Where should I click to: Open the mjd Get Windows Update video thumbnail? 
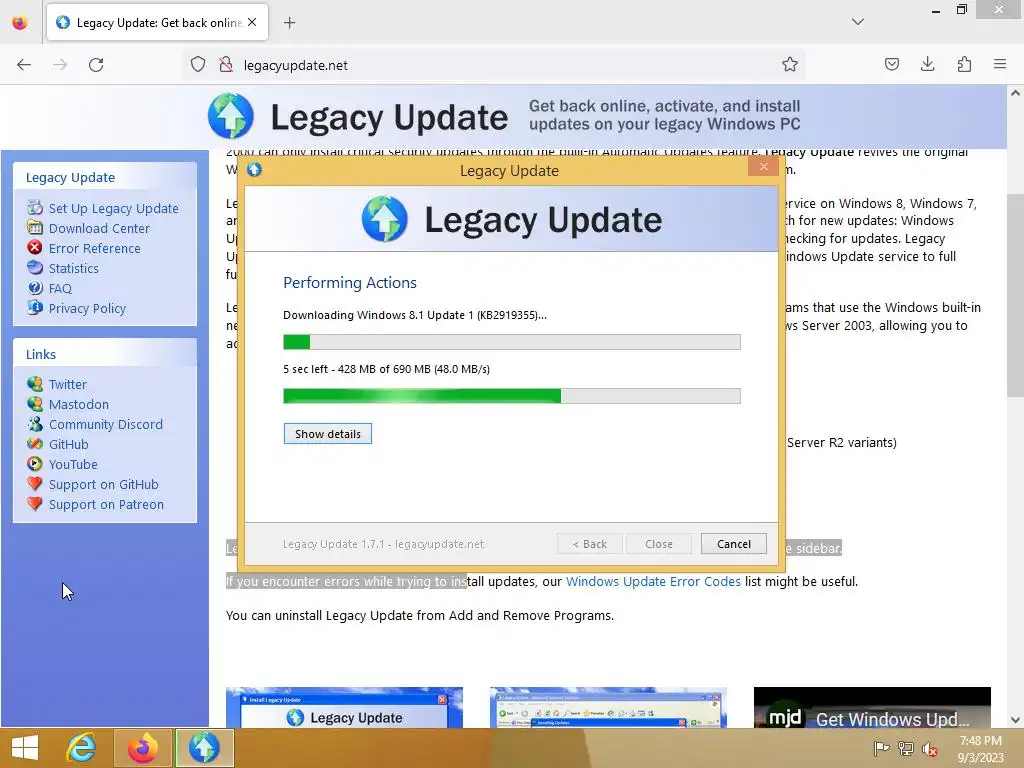coord(872,707)
